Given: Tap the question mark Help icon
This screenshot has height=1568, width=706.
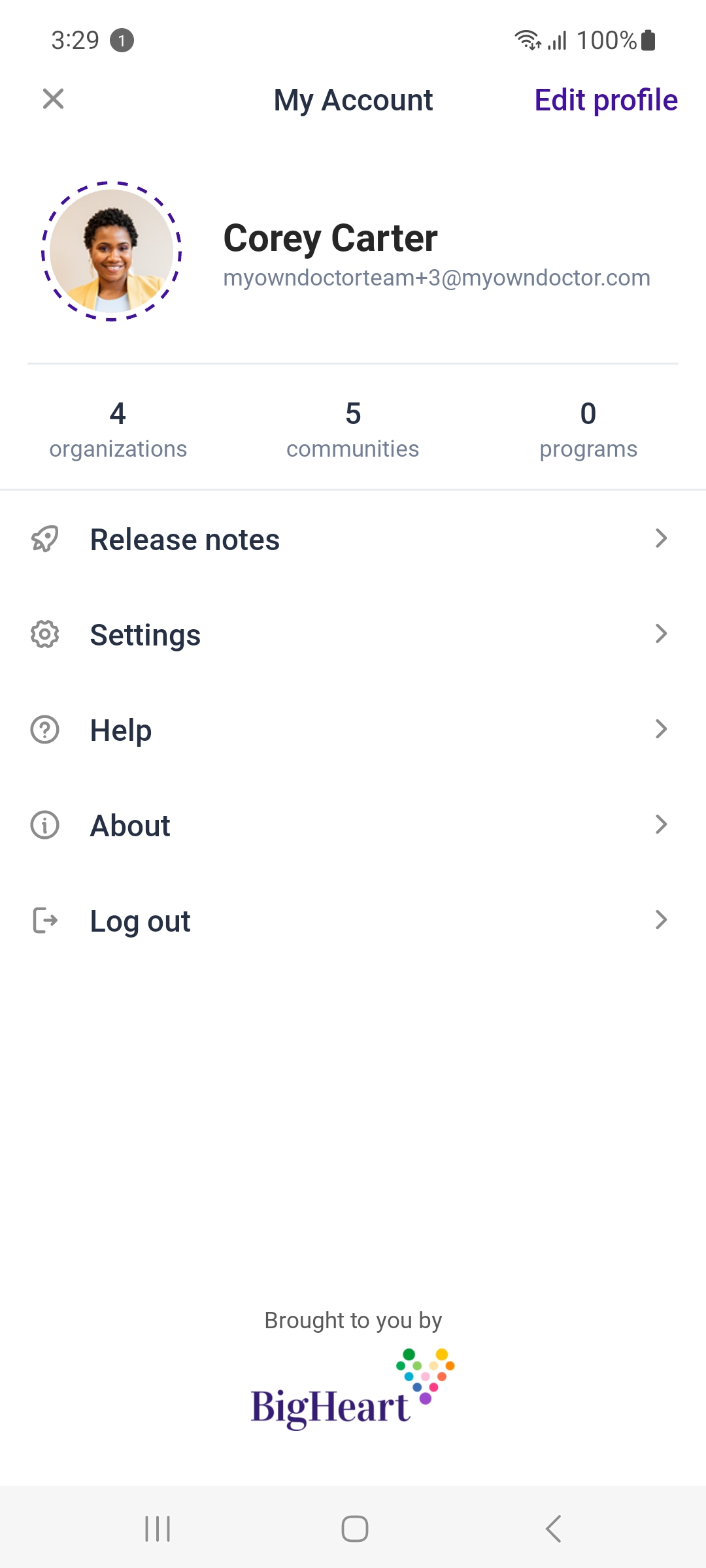Looking at the screenshot, I should click(45, 730).
